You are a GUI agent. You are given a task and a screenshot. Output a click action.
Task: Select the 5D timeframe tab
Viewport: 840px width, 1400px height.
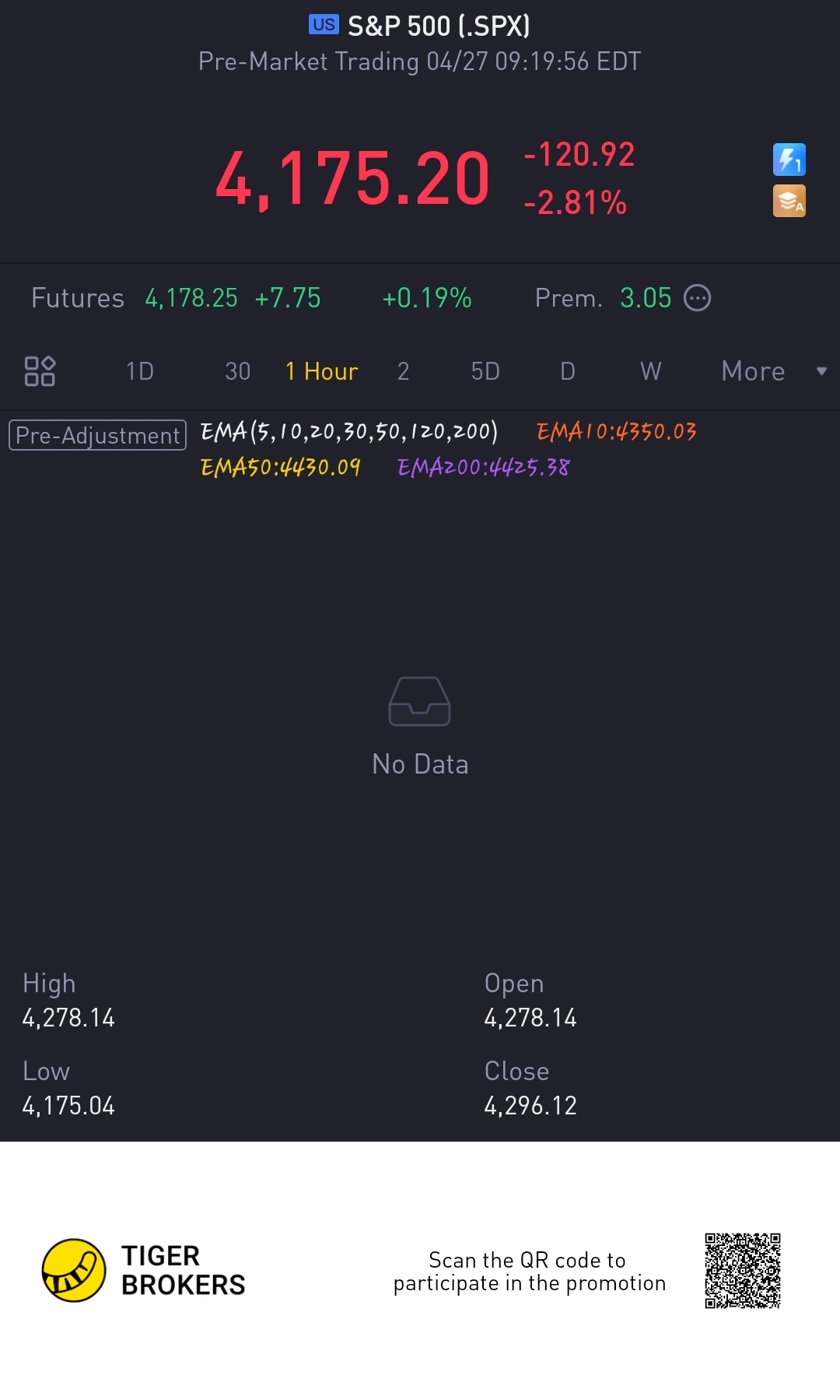click(x=485, y=371)
